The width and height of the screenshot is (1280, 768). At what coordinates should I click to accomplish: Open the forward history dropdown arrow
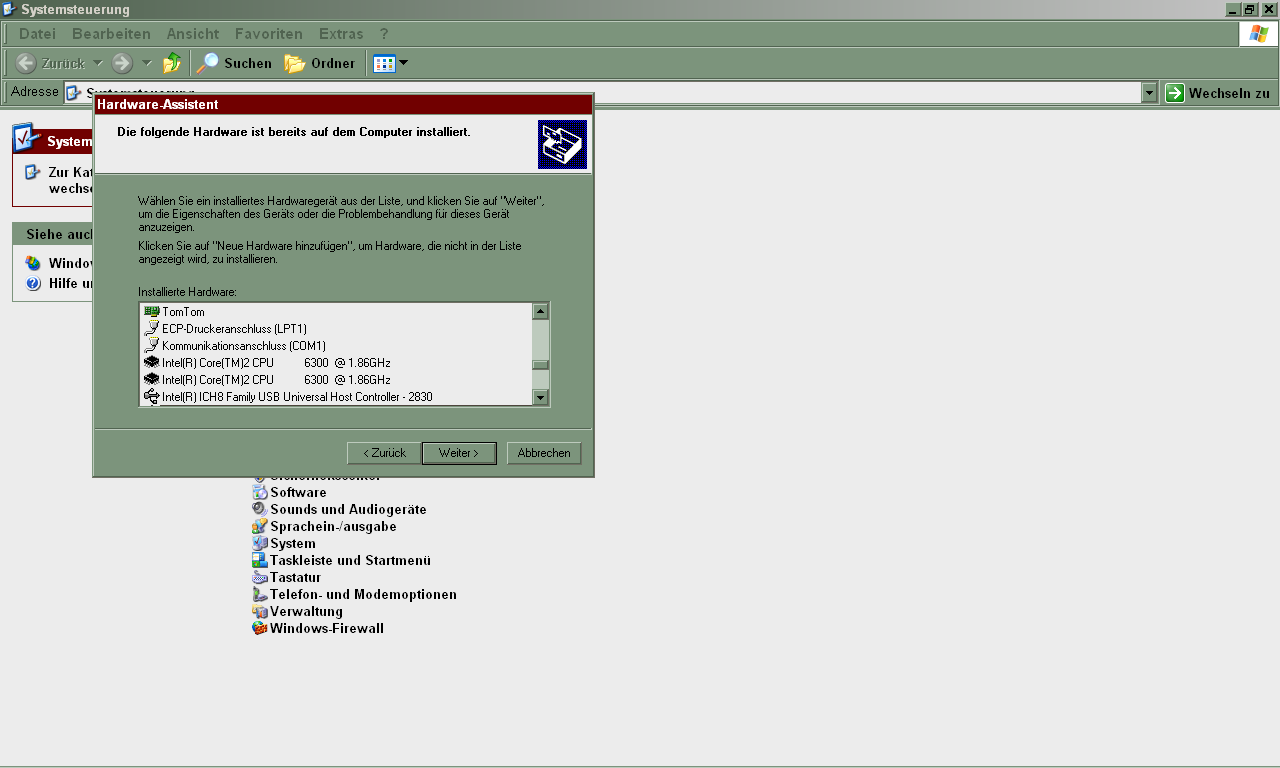pos(147,63)
